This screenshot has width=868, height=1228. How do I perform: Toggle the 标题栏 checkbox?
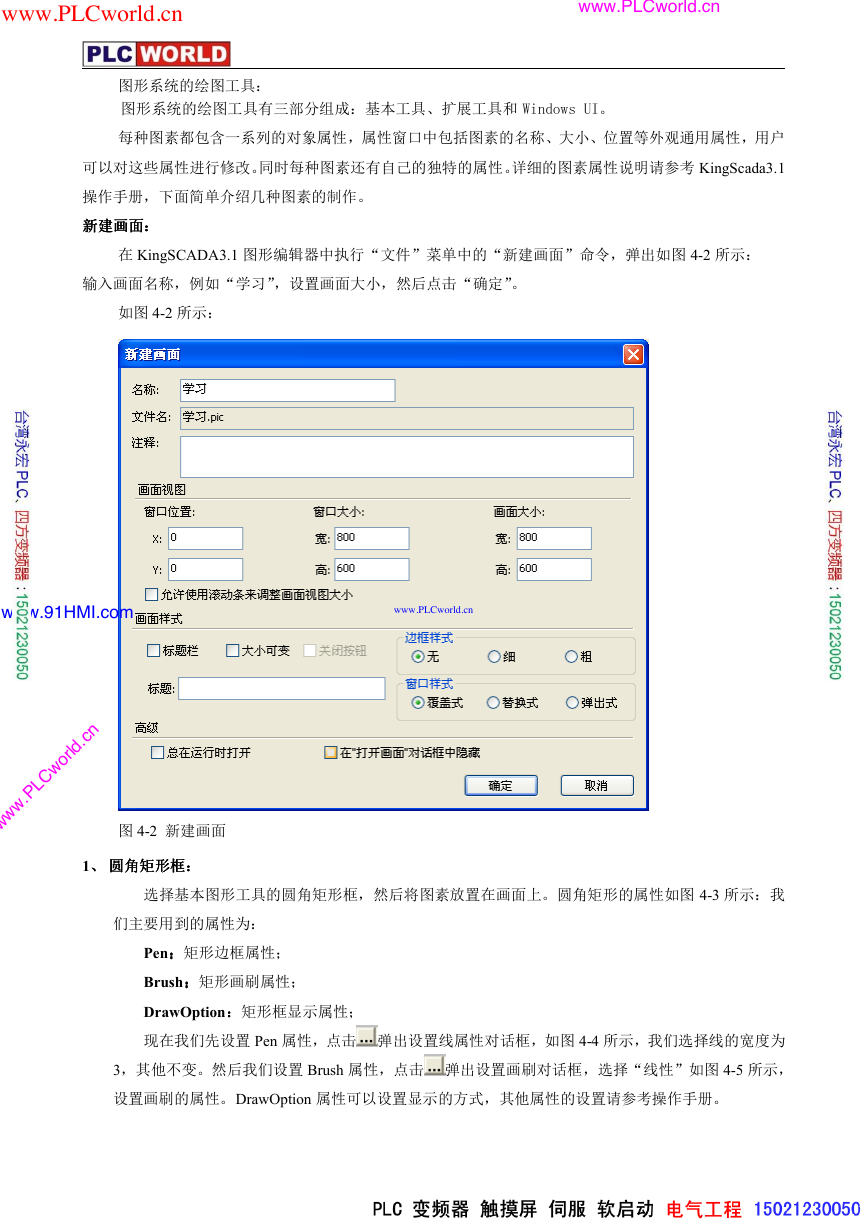click(x=153, y=651)
